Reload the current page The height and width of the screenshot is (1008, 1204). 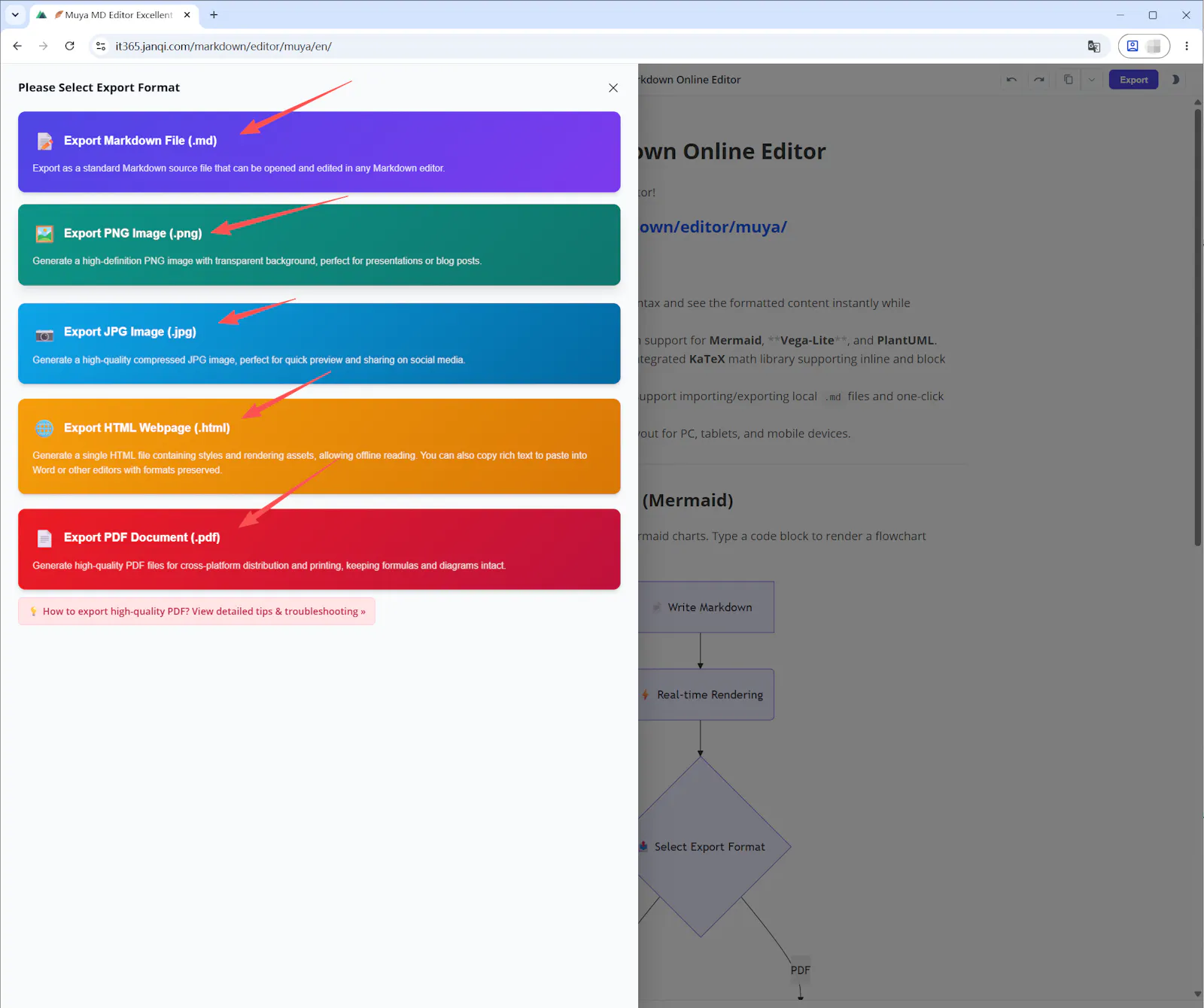click(70, 46)
